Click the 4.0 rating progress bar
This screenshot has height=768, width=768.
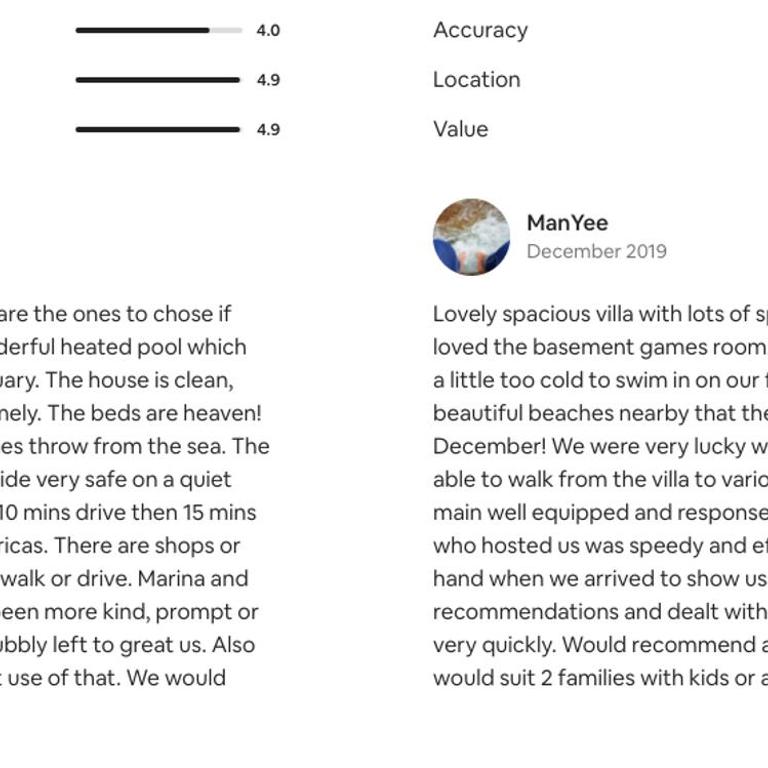[x=159, y=30]
